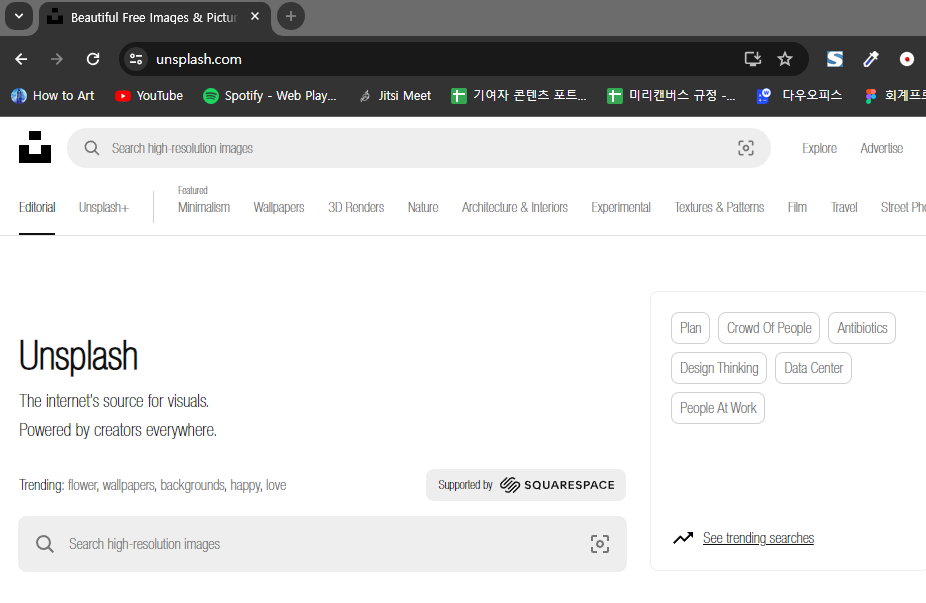The width and height of the screenshot is (926, 603).
Task: Open the 3D Renders topic
Action: click(356, 207)
